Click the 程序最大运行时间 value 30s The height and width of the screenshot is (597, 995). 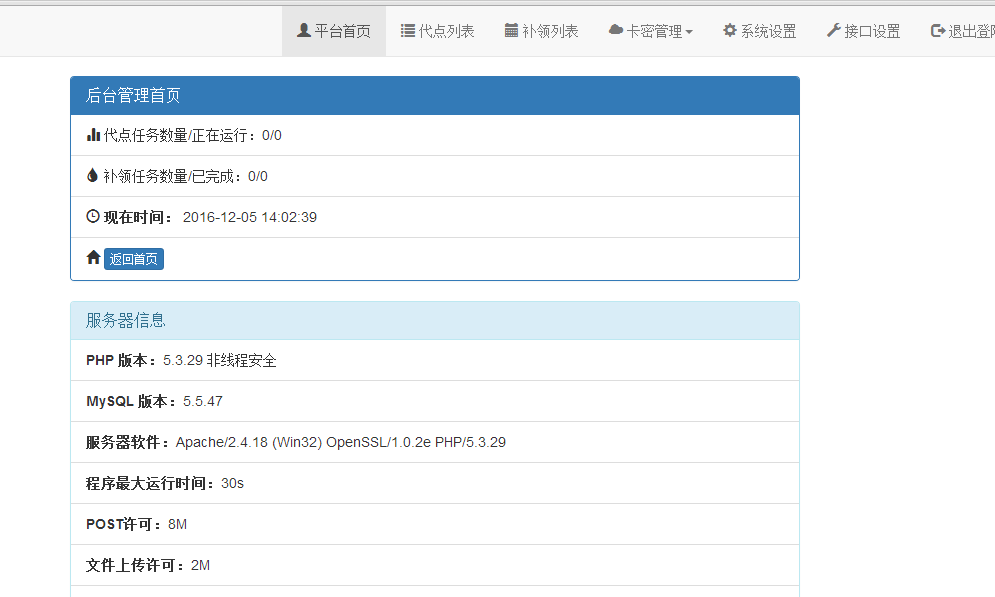[232, 483]
